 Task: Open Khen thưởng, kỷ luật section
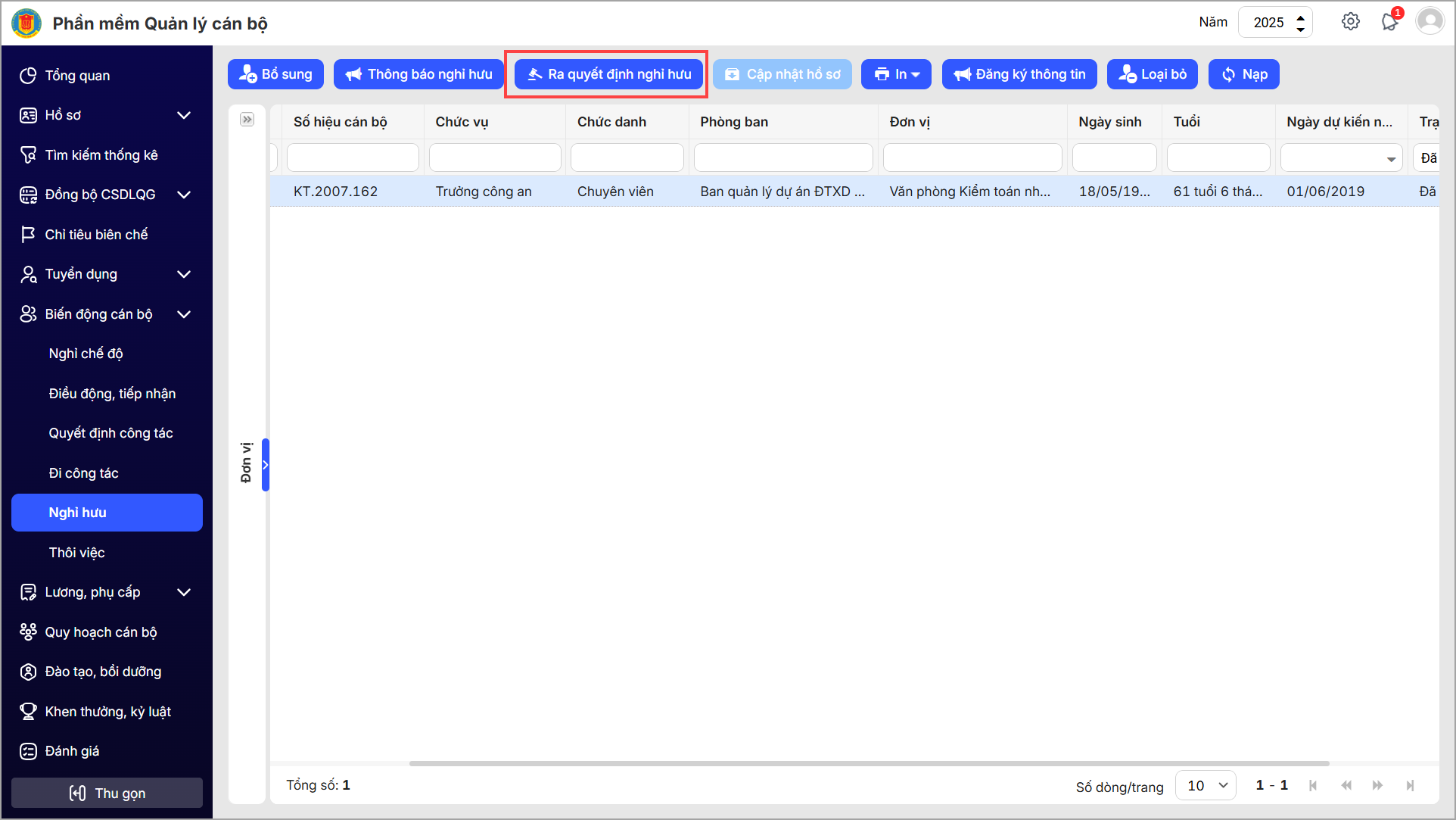(107, 712)
